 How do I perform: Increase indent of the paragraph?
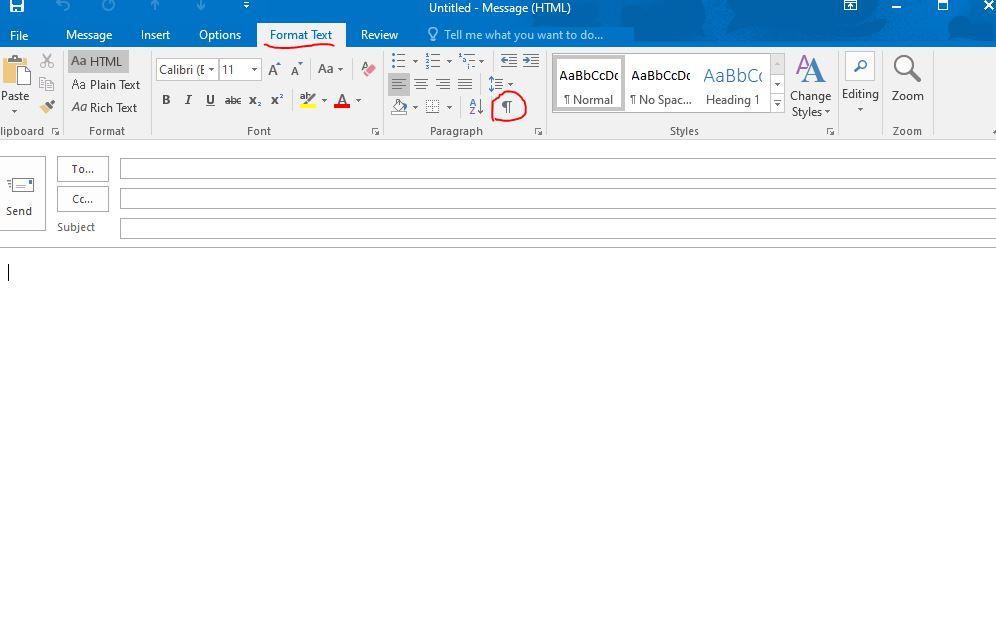click(529, 61)
